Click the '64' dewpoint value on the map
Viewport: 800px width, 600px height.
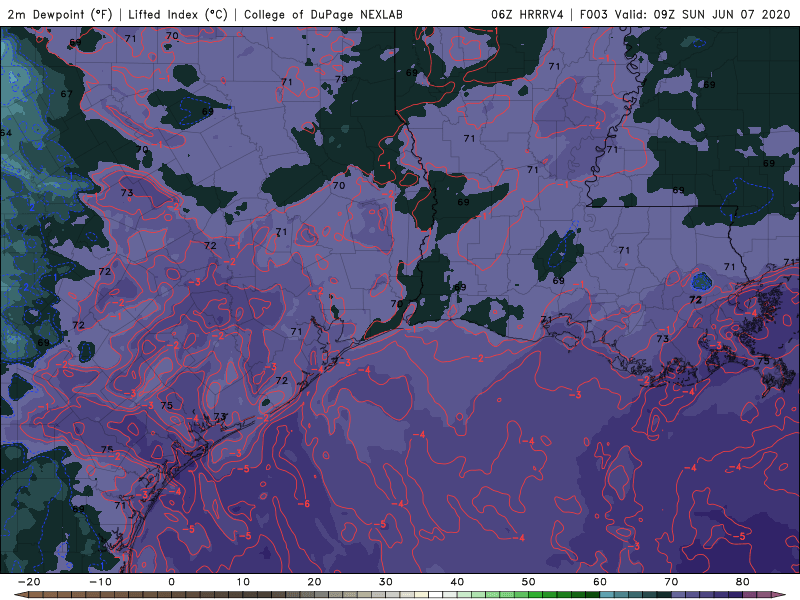6,133
